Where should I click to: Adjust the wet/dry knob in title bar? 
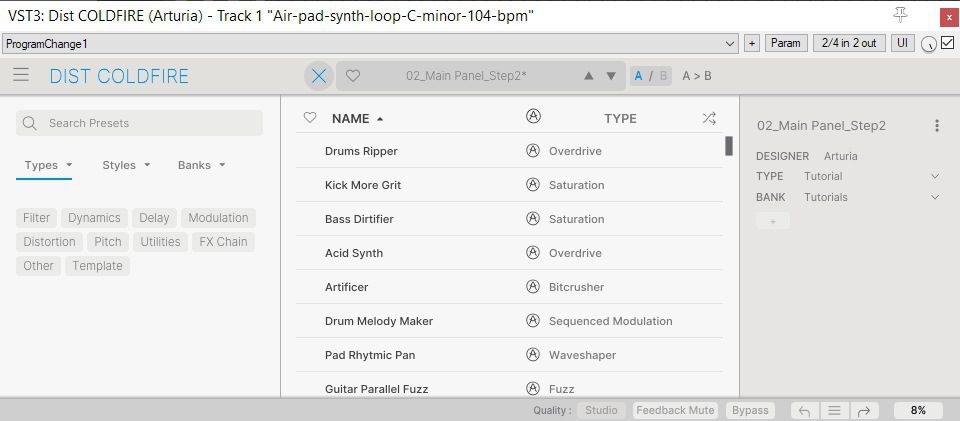point(929,44)
